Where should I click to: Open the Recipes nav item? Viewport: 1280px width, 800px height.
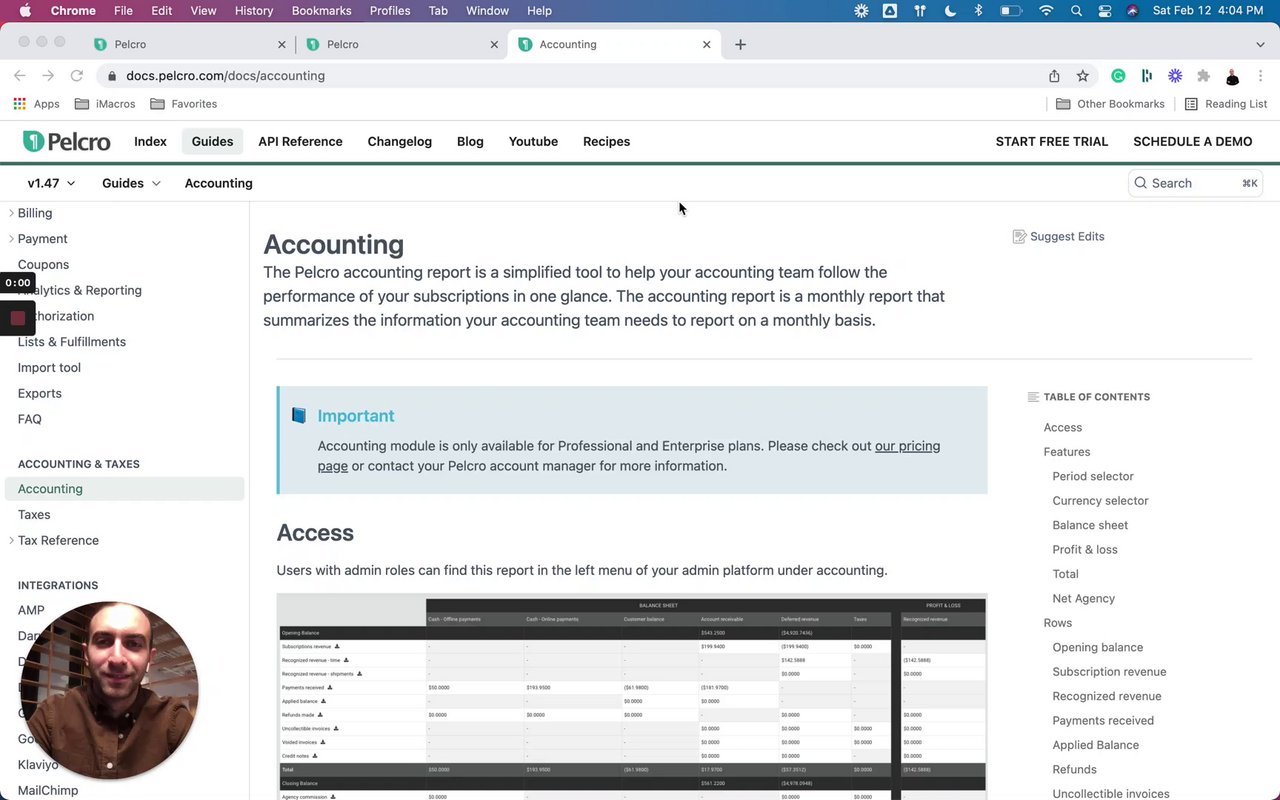[x=606, y=141]
